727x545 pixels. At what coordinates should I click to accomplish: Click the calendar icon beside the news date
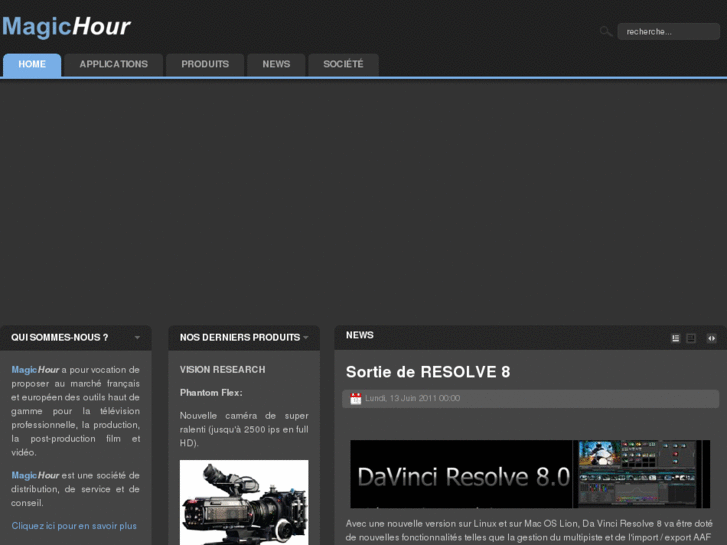(356, 398)
